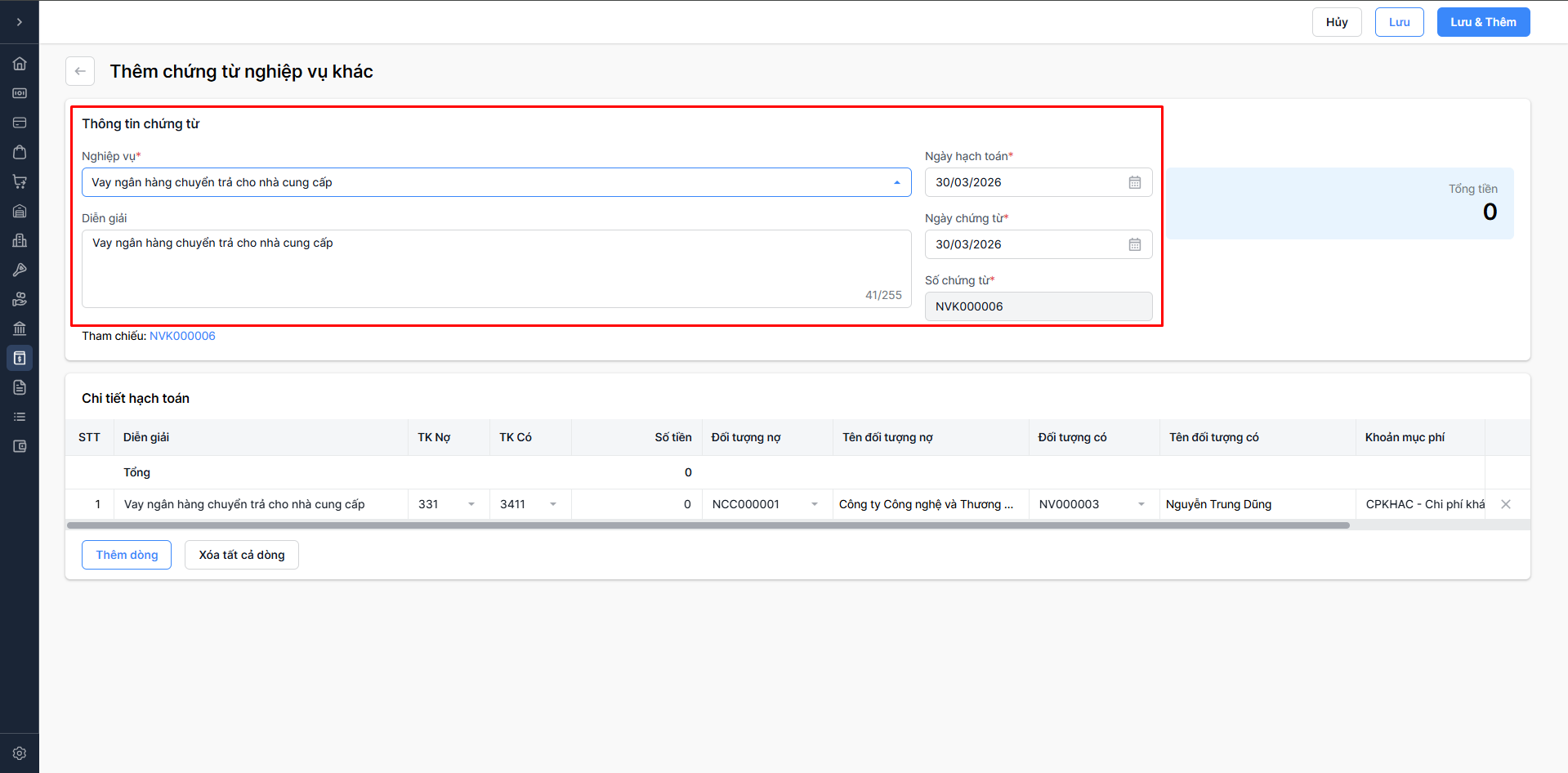This screenshot has width=1568, height=773.
Task: Click the Hủy button
Action: pos(1337,22)
